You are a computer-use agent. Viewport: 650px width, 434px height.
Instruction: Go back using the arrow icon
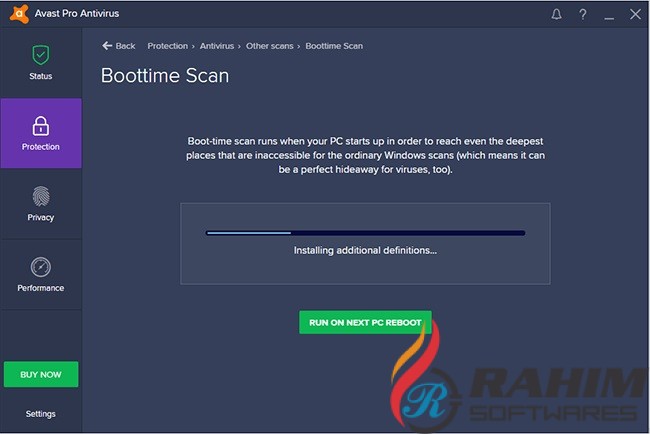click(107, 46)
